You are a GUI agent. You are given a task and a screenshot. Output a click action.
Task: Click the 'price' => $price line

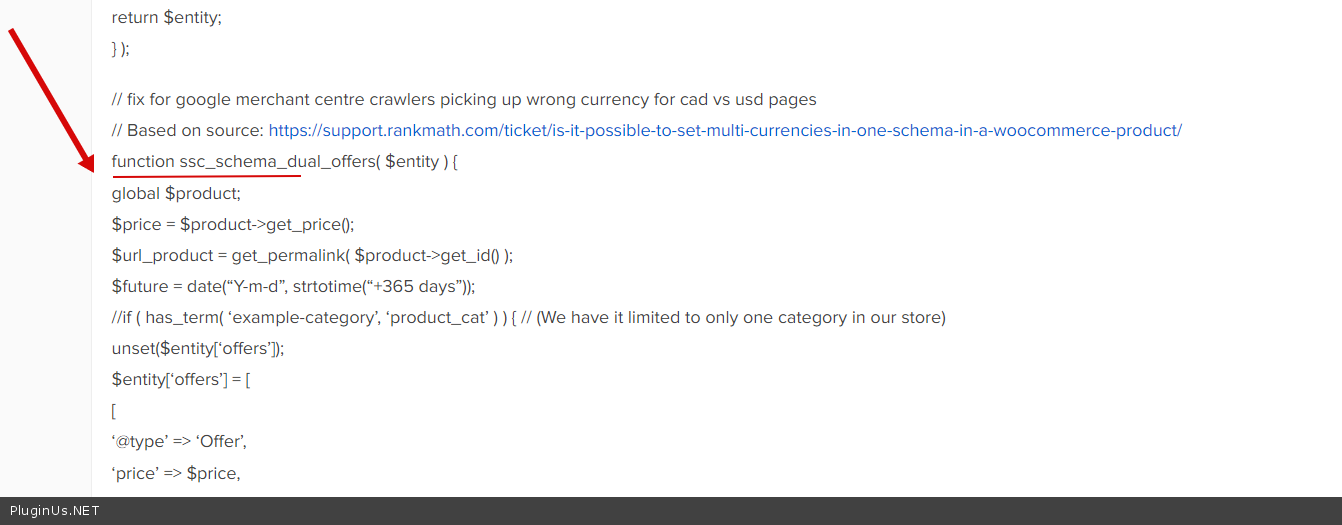click(176, 473)
